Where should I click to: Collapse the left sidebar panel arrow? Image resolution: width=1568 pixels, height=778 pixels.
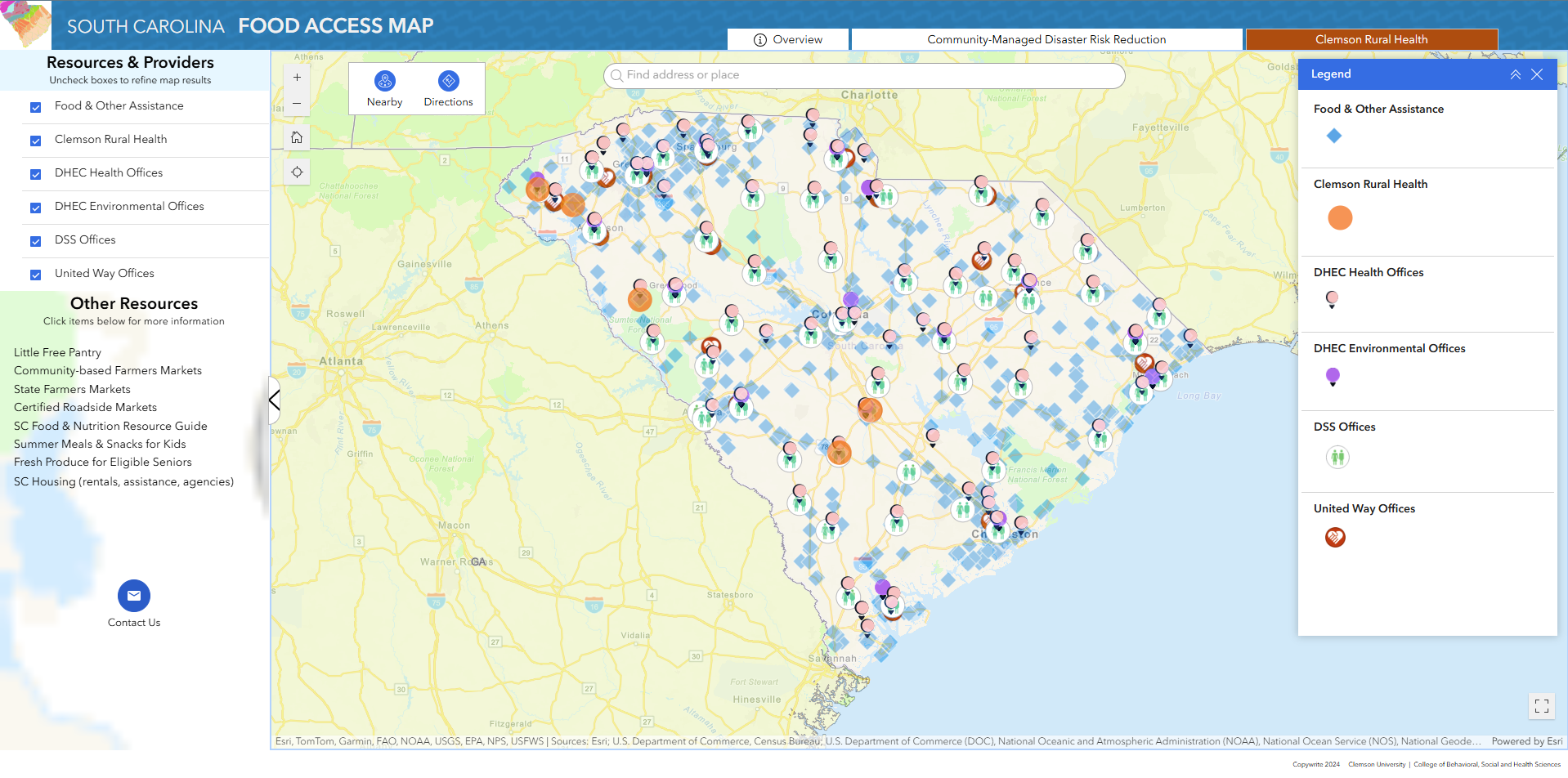tap(275, 400)
